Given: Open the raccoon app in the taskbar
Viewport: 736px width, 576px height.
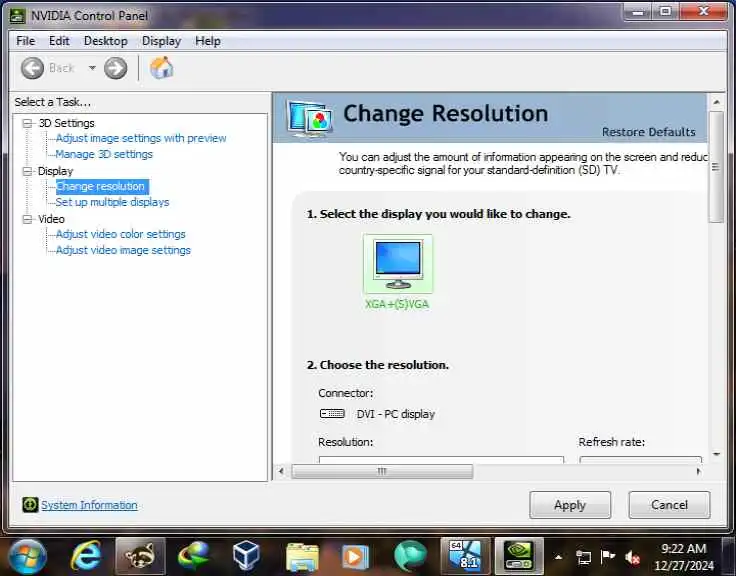Looking at the screenshot, I should [140, 557].
